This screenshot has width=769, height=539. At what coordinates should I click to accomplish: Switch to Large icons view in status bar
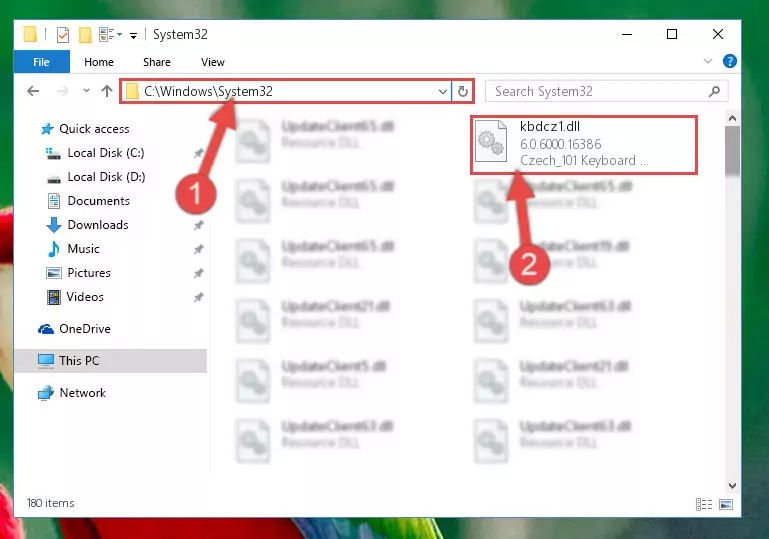726,504
